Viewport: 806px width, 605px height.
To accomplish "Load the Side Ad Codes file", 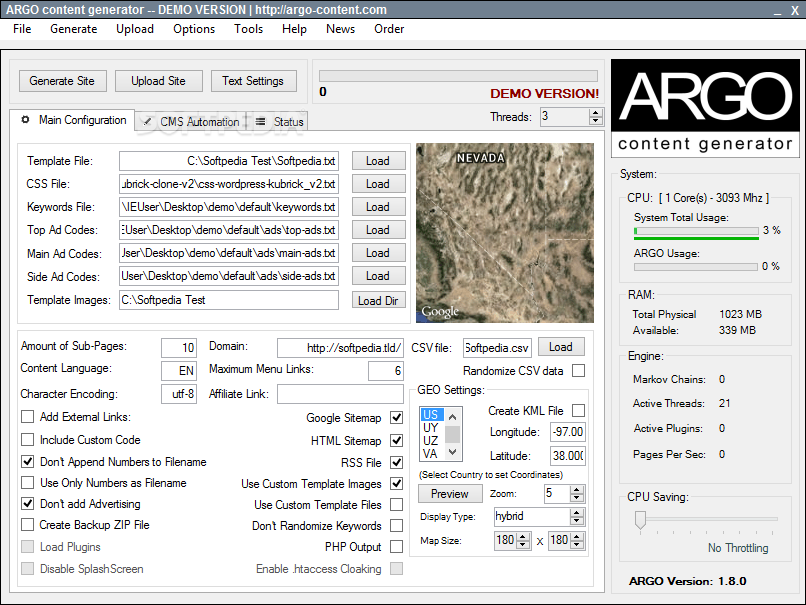I will 378,276.
